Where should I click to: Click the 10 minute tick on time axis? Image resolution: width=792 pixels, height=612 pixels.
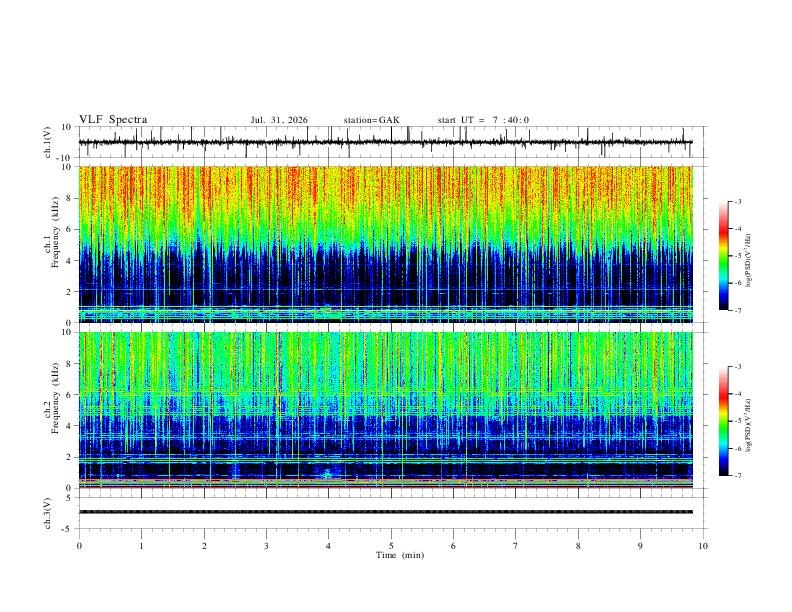[x=703, y=546]
